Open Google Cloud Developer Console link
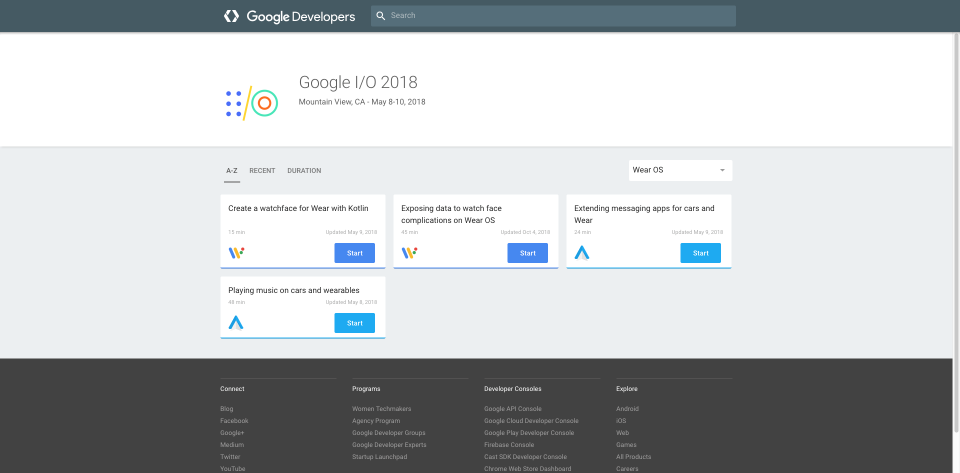 (x=531, y=421)
